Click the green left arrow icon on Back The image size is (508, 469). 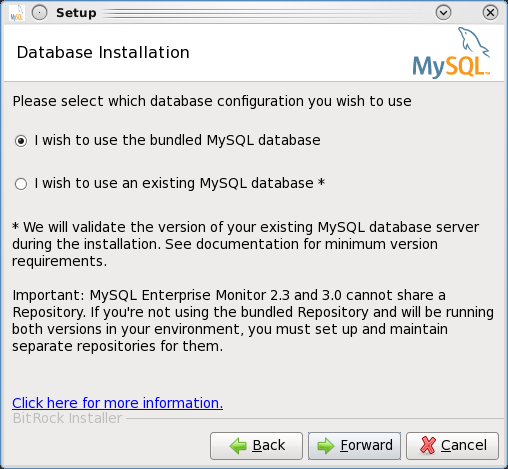[238, 446]
